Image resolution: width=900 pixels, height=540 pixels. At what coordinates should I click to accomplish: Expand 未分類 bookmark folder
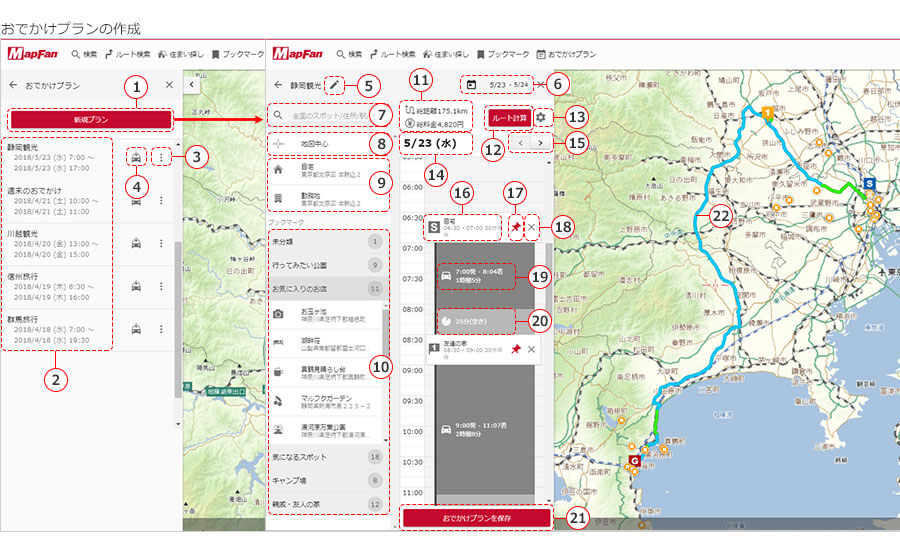tap(327, 242)
